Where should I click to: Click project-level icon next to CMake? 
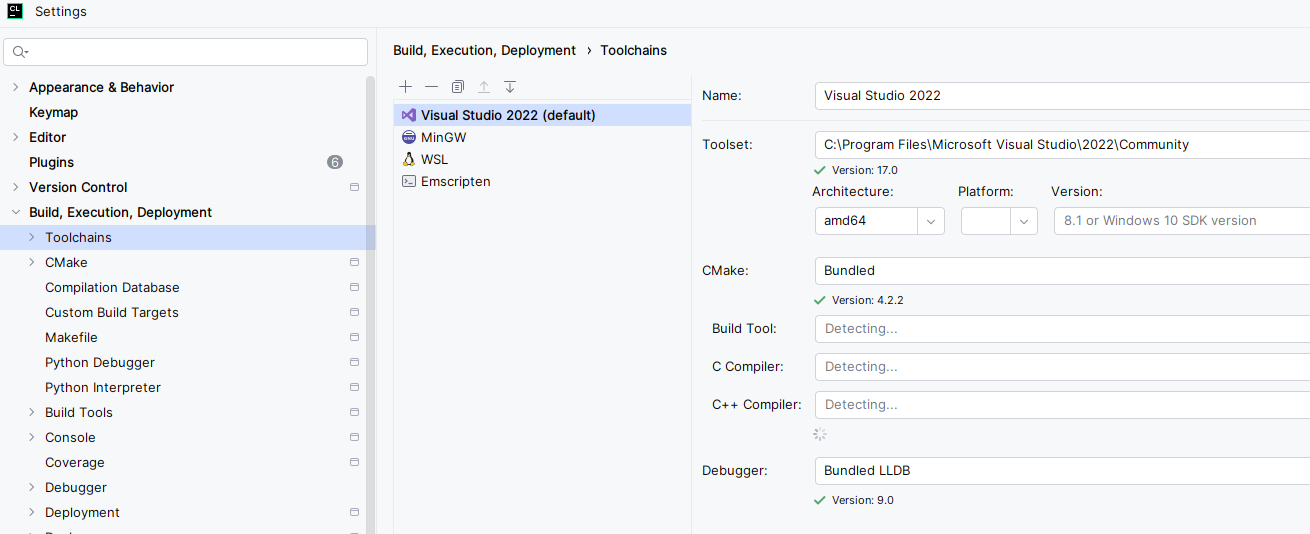point(354,262)
